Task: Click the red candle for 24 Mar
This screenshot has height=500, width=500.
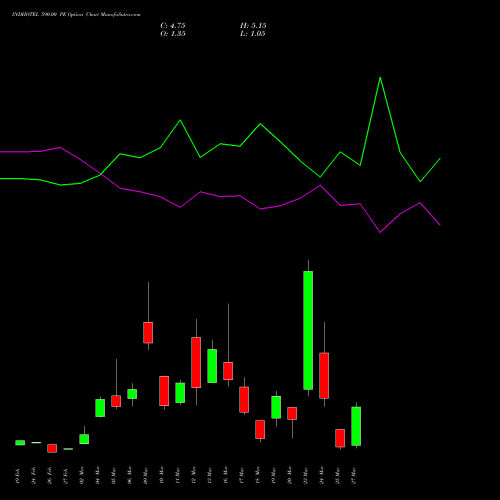Action: click(x=324, y=376)
